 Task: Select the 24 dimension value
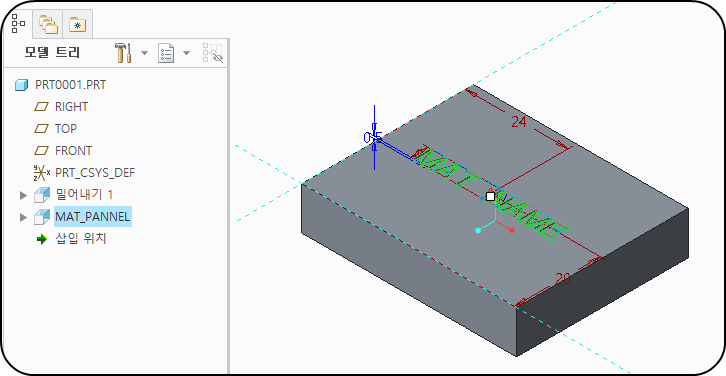(519, 122)
